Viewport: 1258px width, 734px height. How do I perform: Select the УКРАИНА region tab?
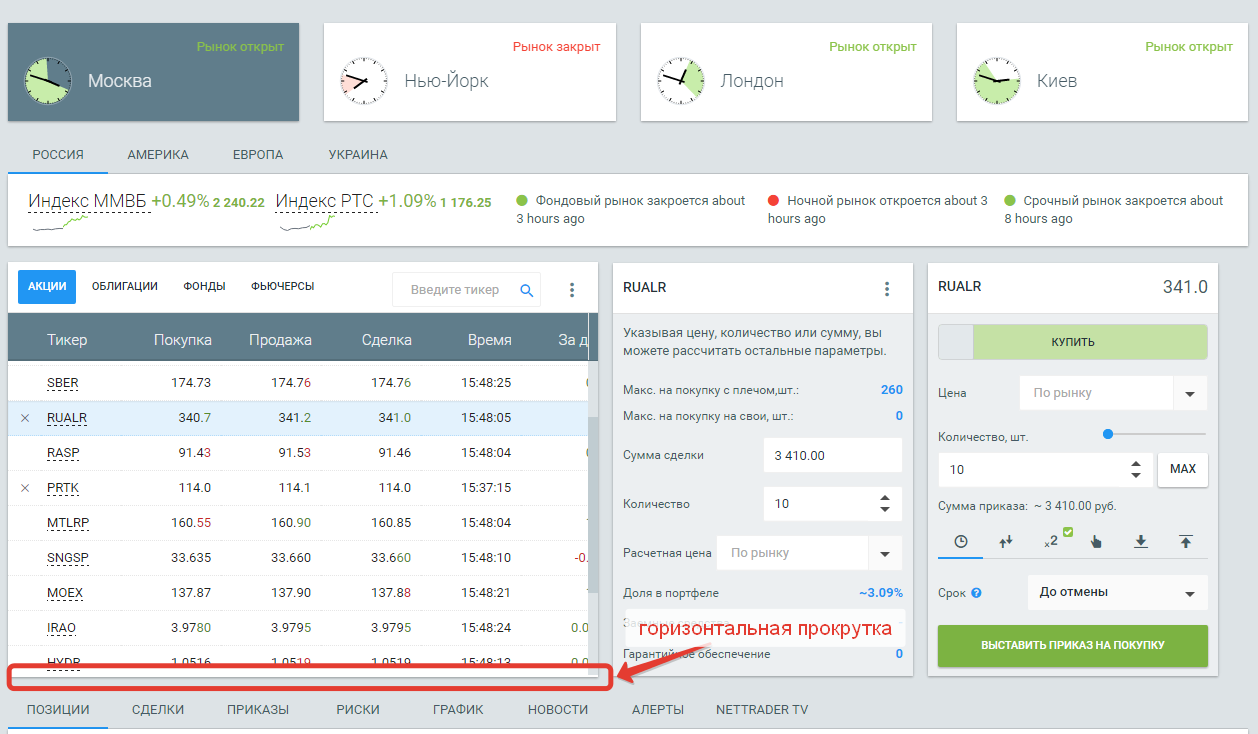click(x=358, y=155)
